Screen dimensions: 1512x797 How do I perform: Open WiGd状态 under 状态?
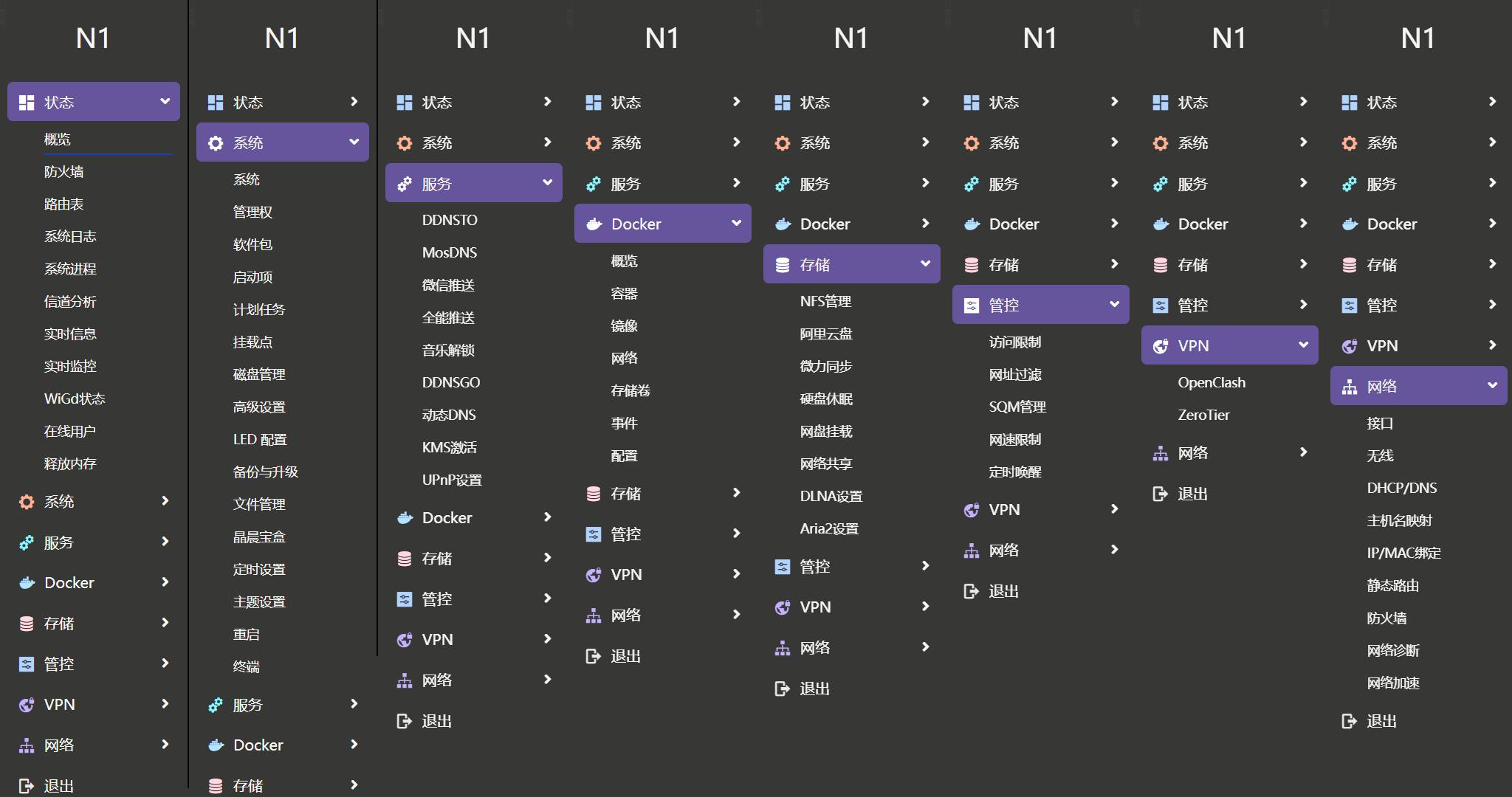(x=75, y=399)
